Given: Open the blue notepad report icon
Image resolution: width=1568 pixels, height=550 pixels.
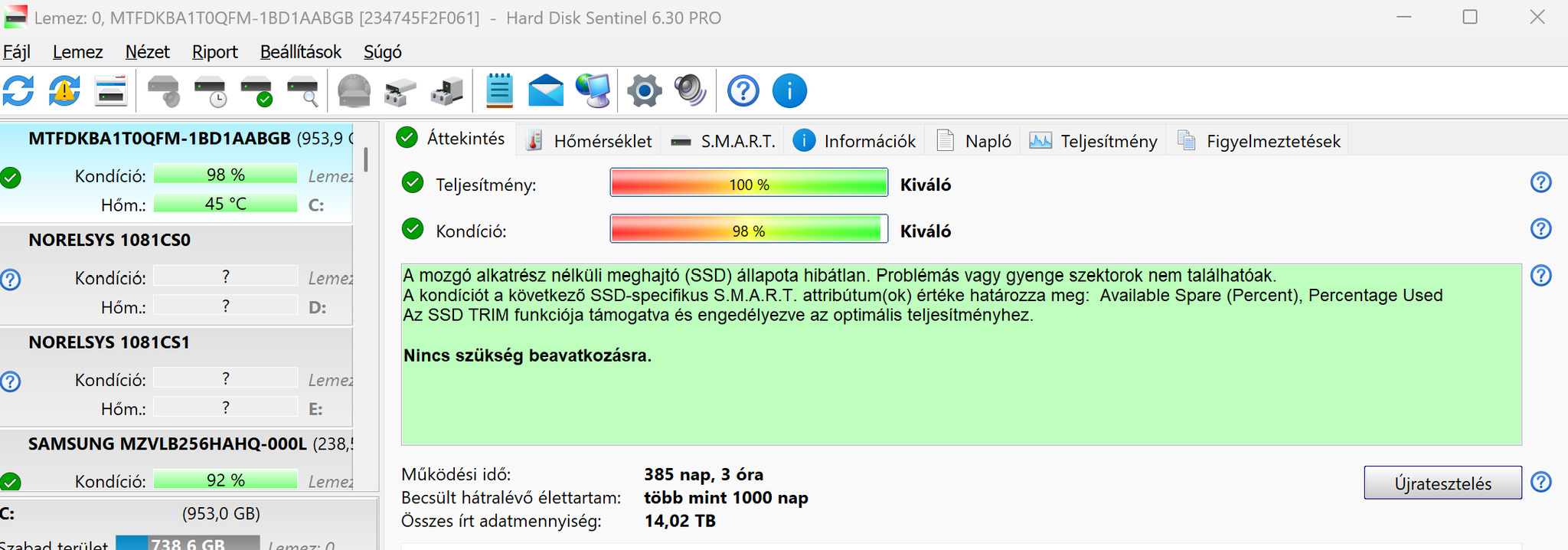Looking at the screenshot, I should [499, 91].
